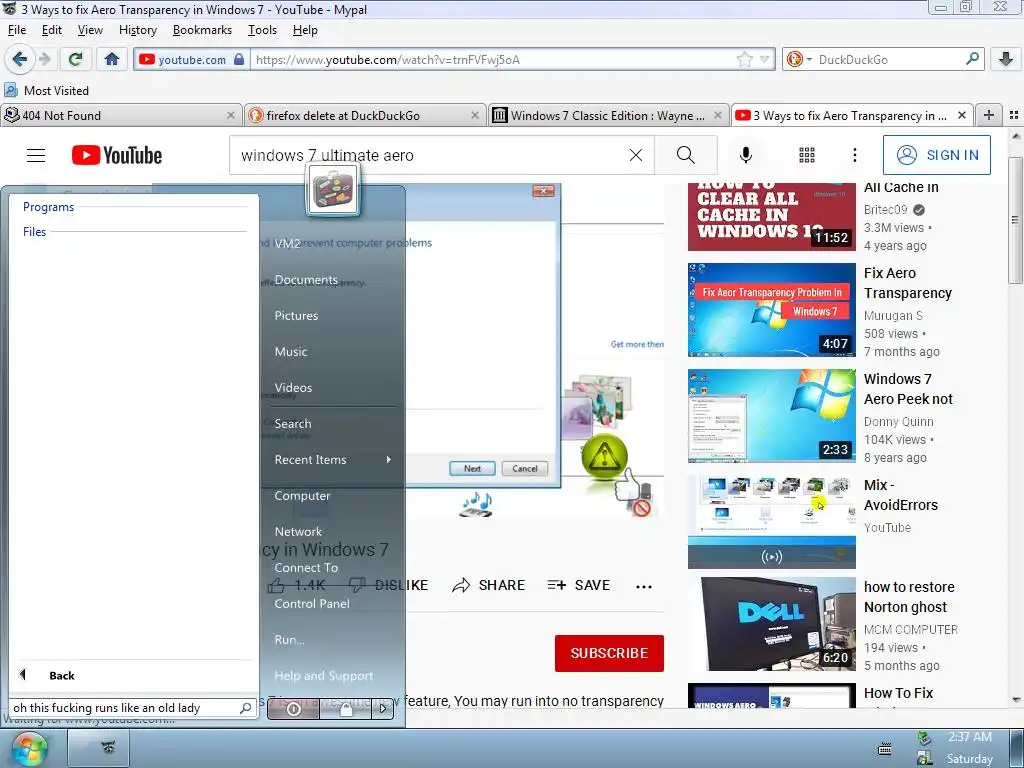Image resolution: width=1024 pixels, height=768 pixels.
Task: Click the browser Forward arrow button
Action: point(45,59)
